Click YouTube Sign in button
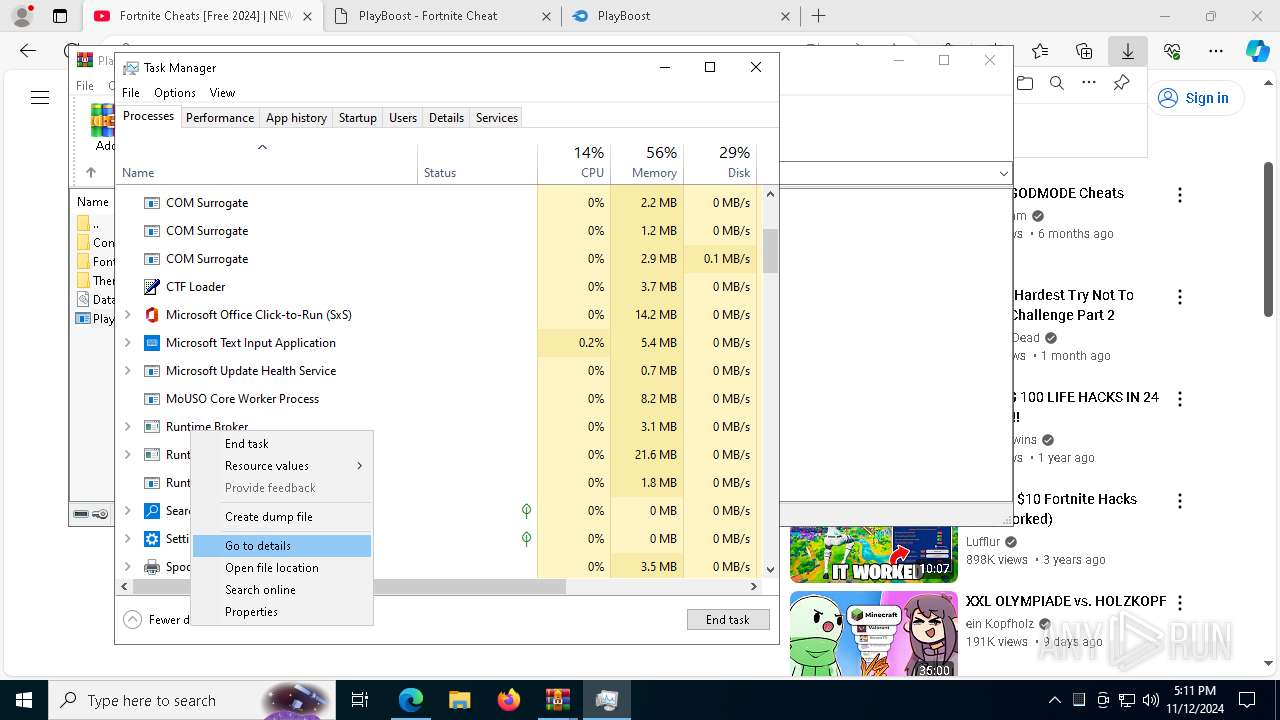1280x720 pixels. (1194, 97)
